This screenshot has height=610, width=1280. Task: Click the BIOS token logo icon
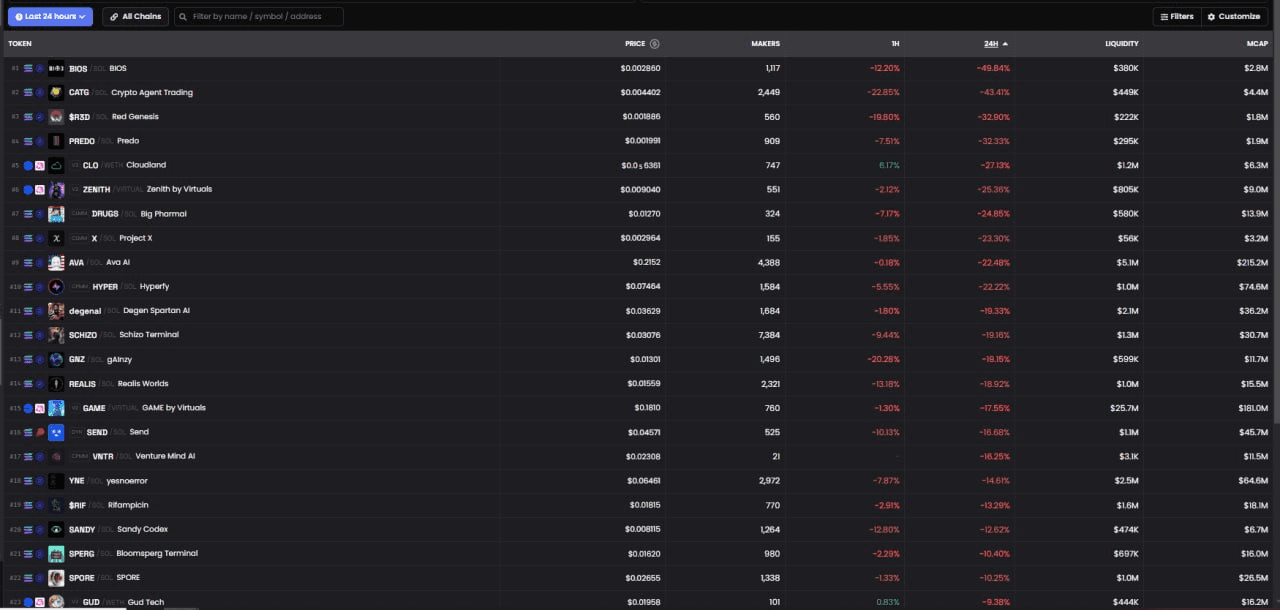[x=56, y=68]
